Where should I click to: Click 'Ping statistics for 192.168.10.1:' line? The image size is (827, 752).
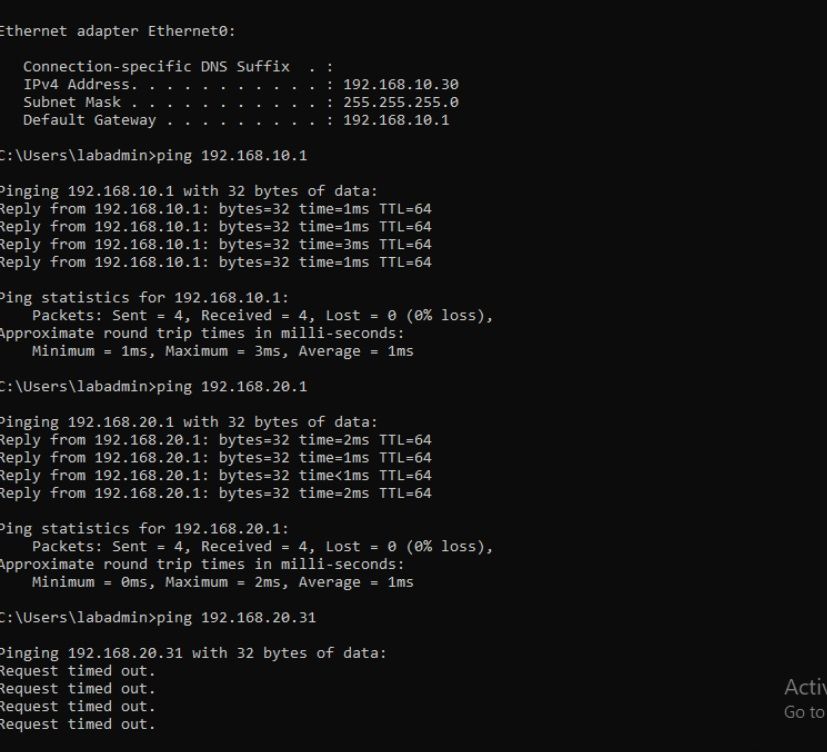point(146,298)
